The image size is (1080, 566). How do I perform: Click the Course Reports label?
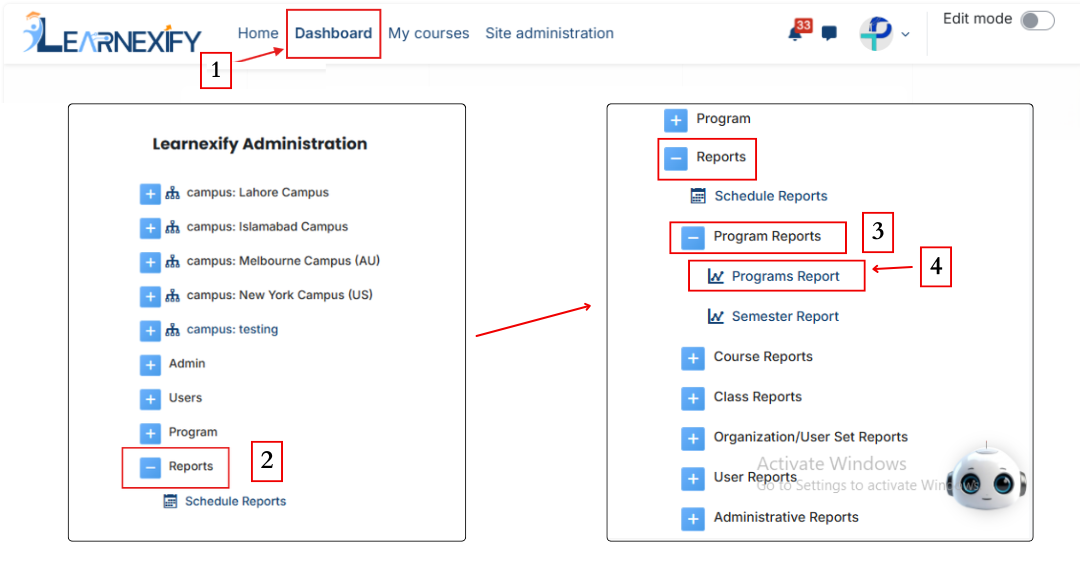coord(763,357)
